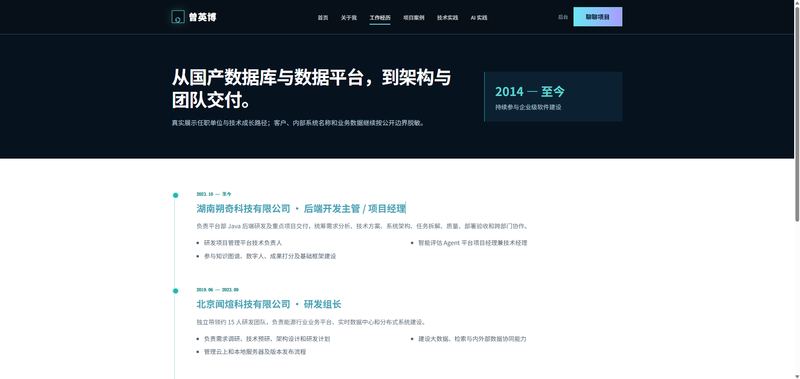Screen dimensions: 800x379
Task: Click the 智能评估 Agent 平台 bullet item
Action: click(472, 243)
